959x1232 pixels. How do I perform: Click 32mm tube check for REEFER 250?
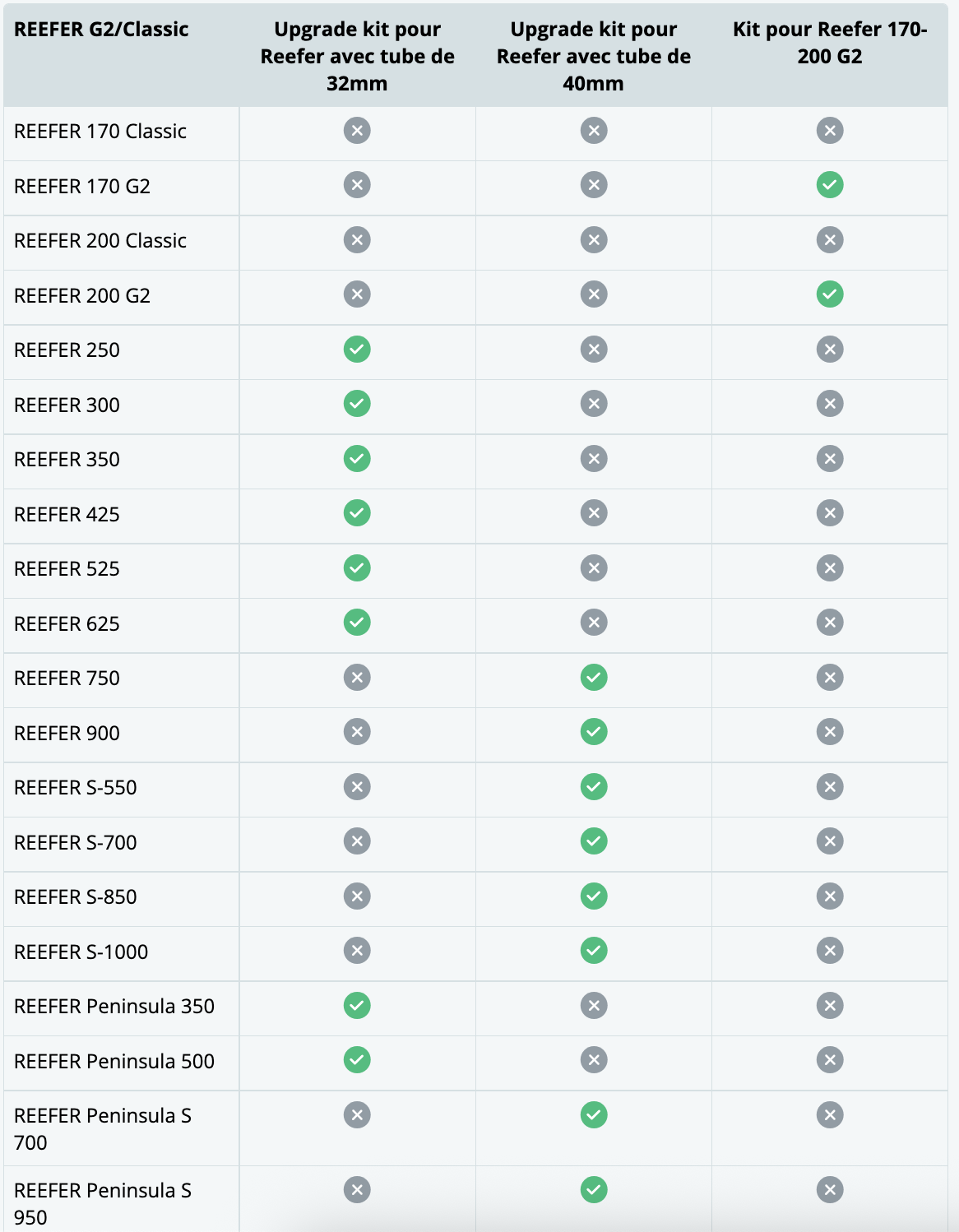(x=357, y=350)
